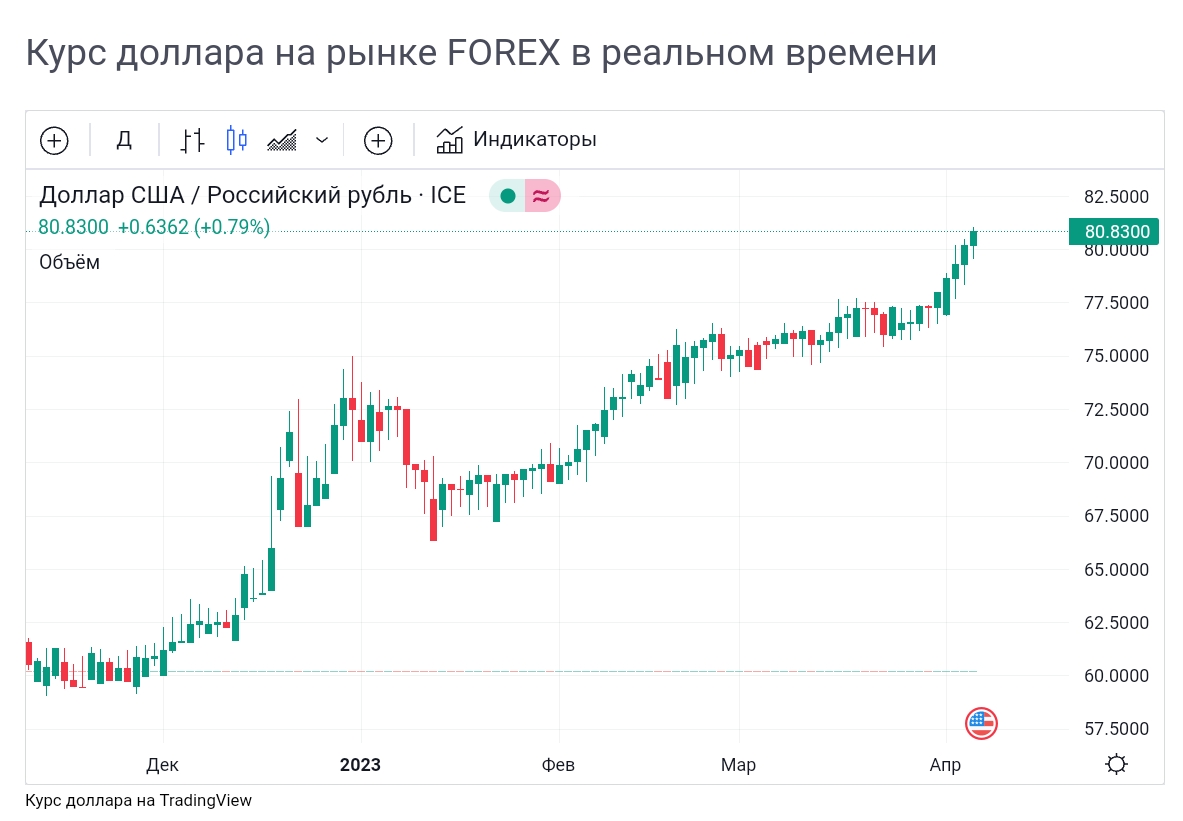Click the US flag event icon
The width and height of the screenshot is (1183, 821).
point(981,723)
